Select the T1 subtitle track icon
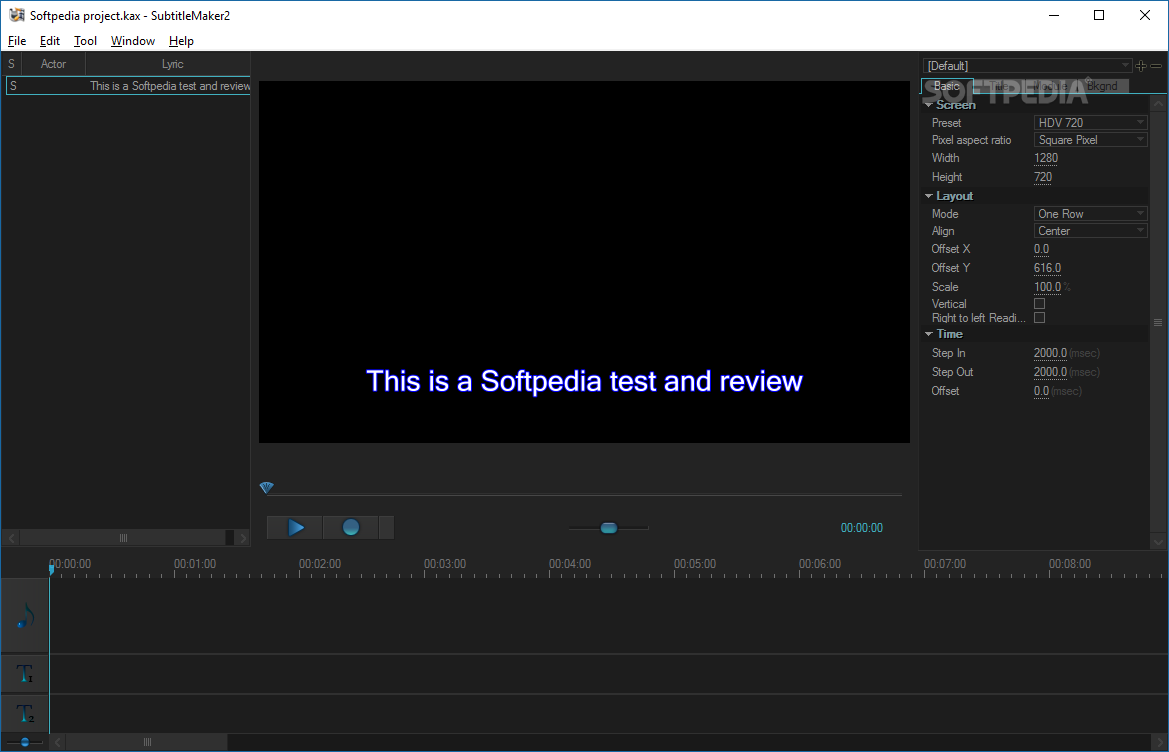Screen dimensions: 1169x752 [x=25, y=674]
